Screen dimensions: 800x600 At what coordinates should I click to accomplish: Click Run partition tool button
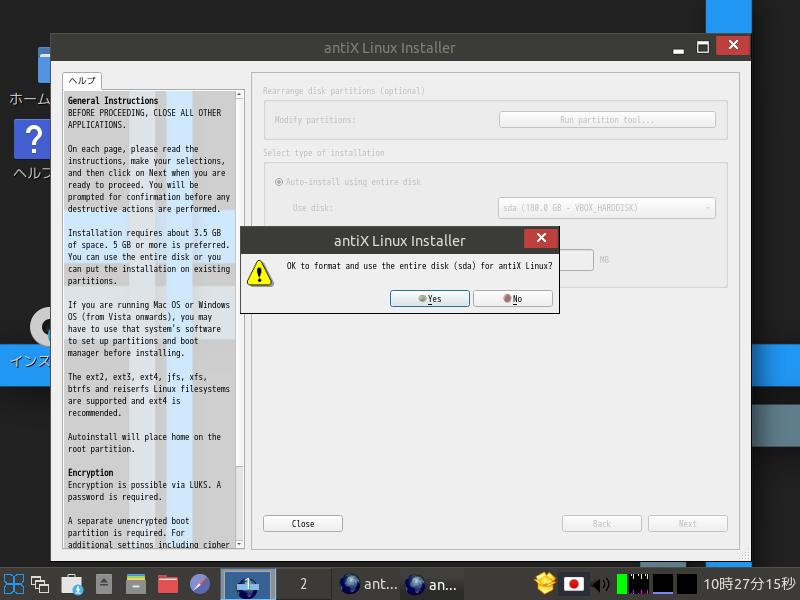607,120
